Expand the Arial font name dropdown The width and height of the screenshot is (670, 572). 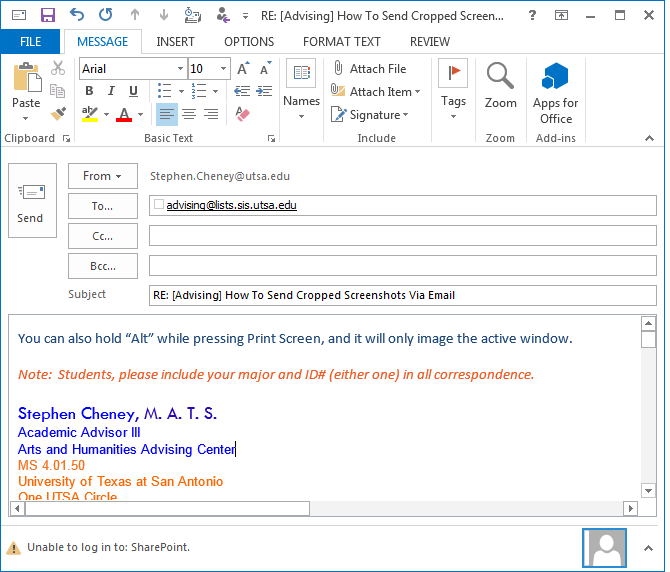[x=180, y=69]
